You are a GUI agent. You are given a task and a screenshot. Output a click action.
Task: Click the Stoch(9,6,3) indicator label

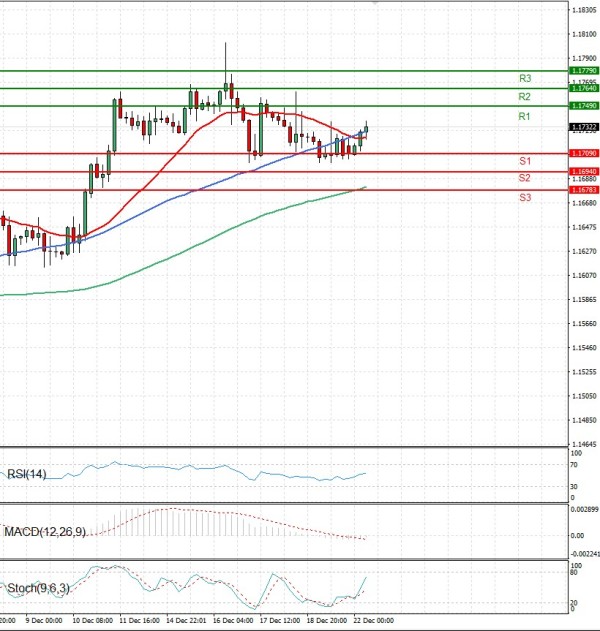[36, 588]
